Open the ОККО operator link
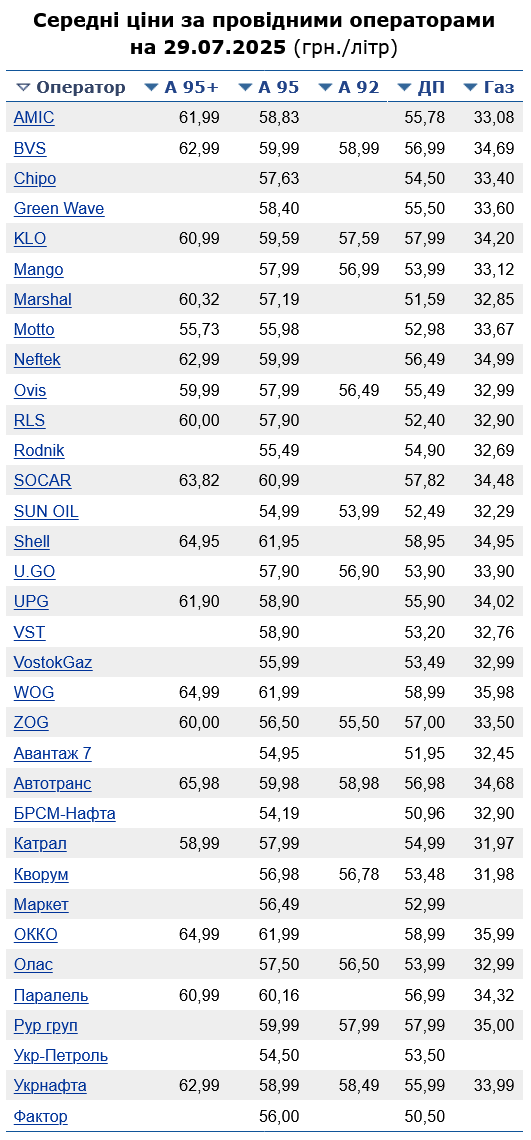The width and height of the screenshot is (531, 1140). 36,934
